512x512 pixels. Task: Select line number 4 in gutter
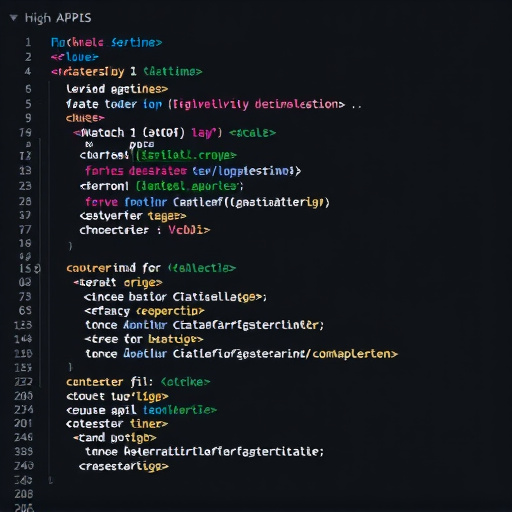28,71
